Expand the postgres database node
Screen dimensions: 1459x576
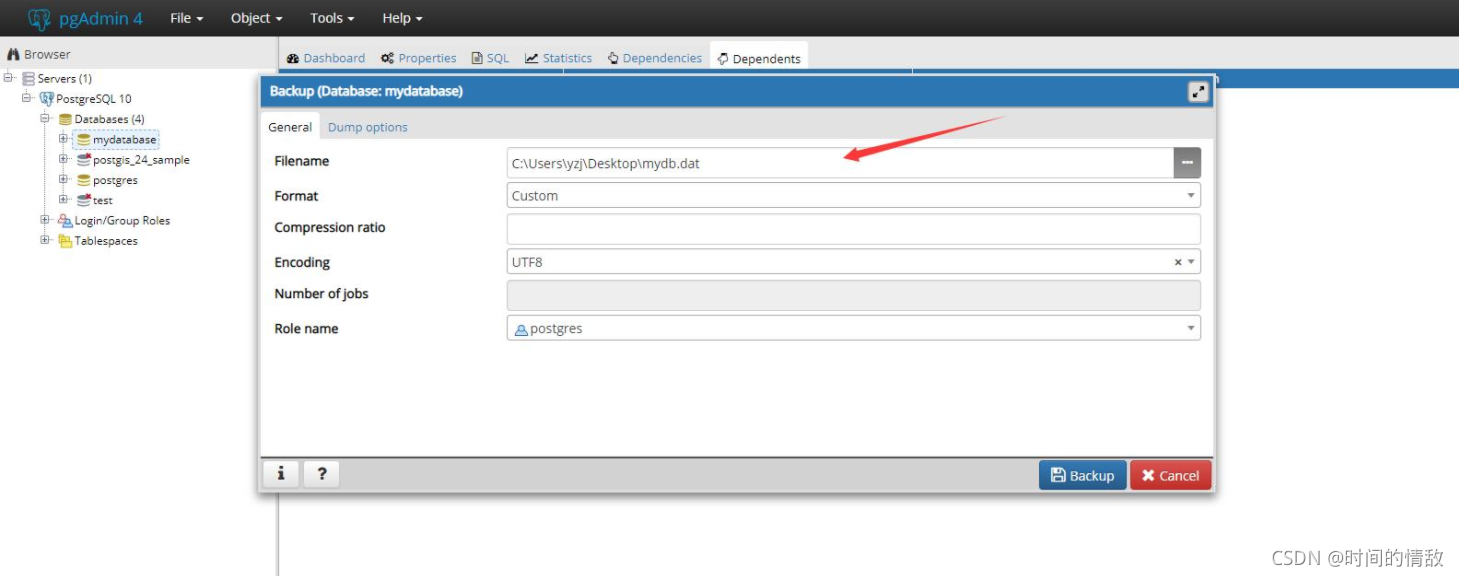(x=63, y=179)
